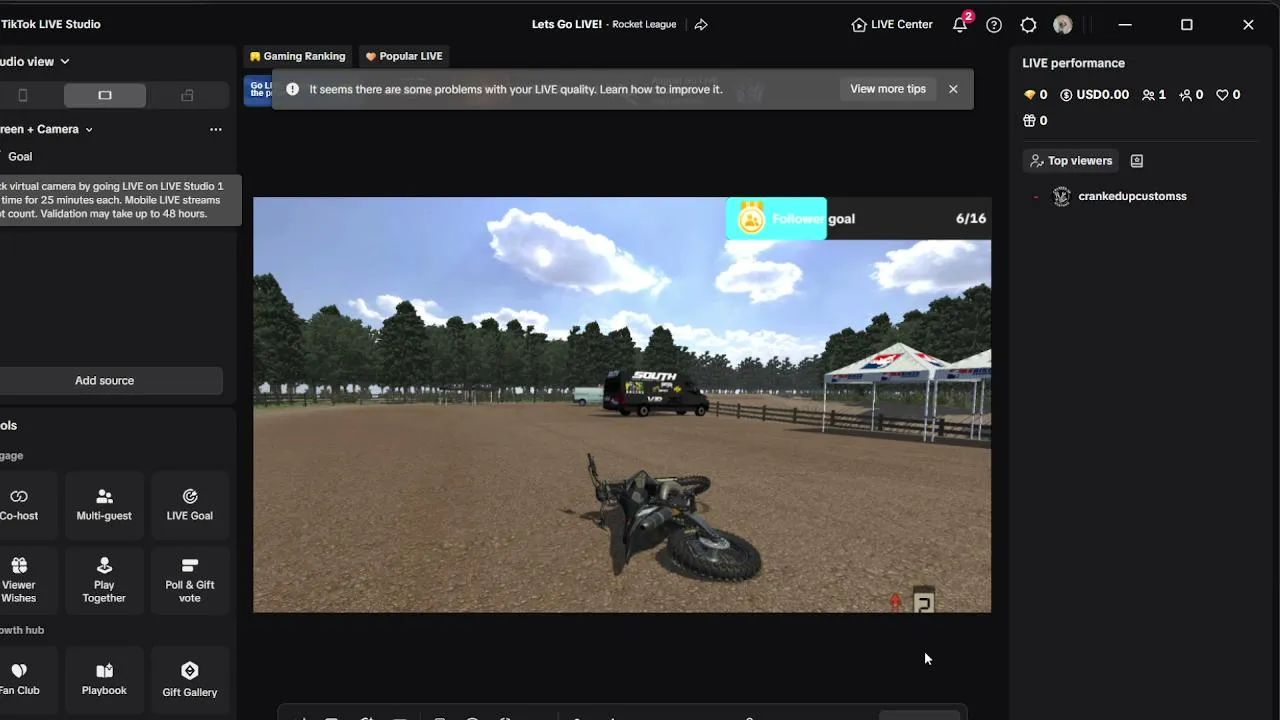The width and height of the screenshot is (1280, 720).
Task: Click the viewers count stat
Action: point(1154,95)
